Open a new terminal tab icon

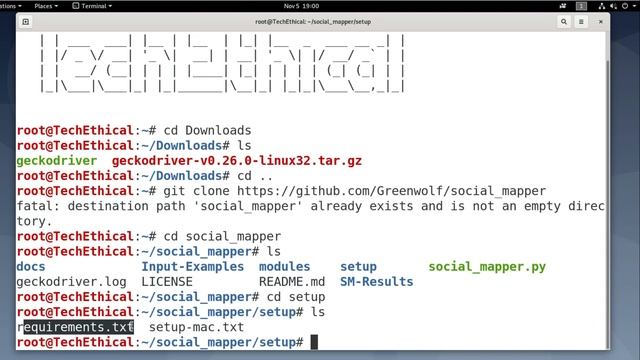tap(26, 22)
